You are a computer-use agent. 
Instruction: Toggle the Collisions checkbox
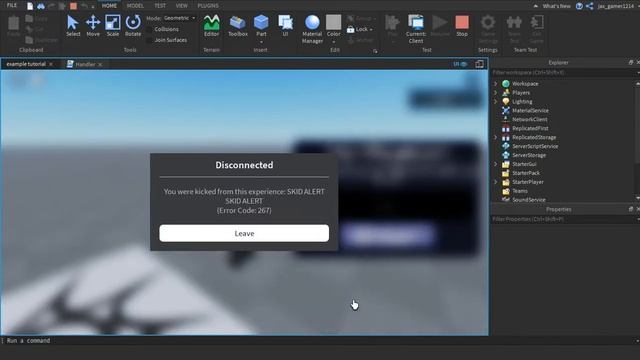click(x=149, y=29)
